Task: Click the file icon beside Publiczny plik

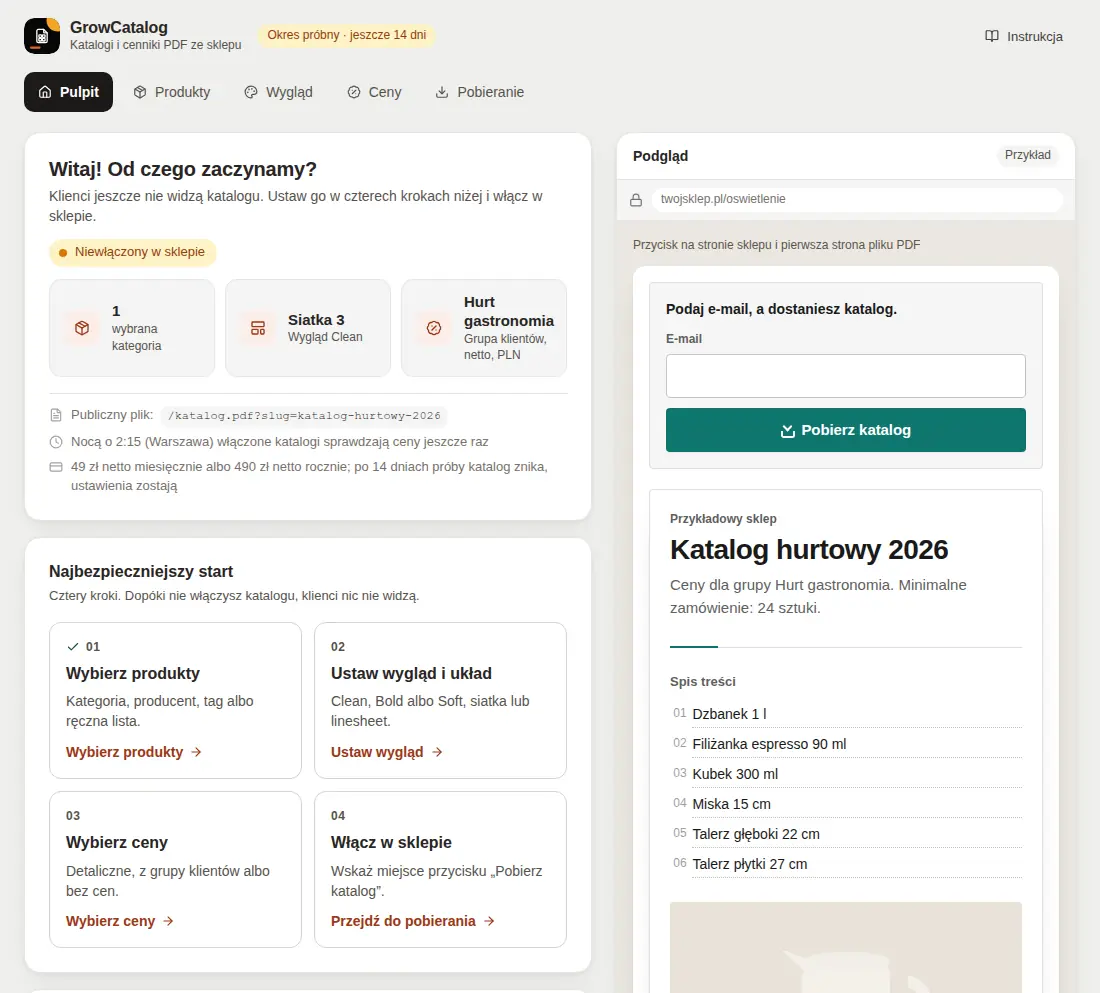Action: point(56,415)
